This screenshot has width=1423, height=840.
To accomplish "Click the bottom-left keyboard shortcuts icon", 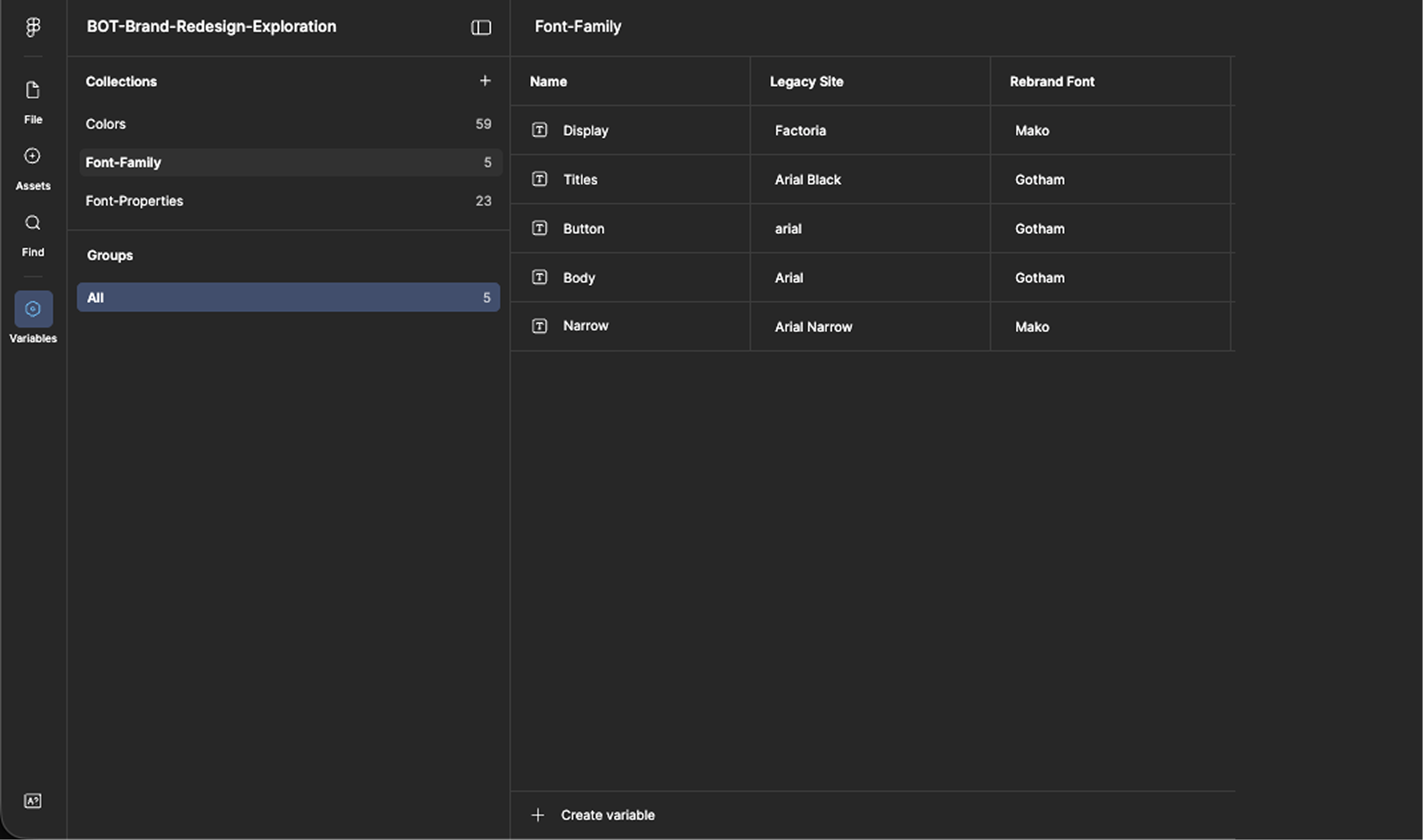I will (33, 801).
